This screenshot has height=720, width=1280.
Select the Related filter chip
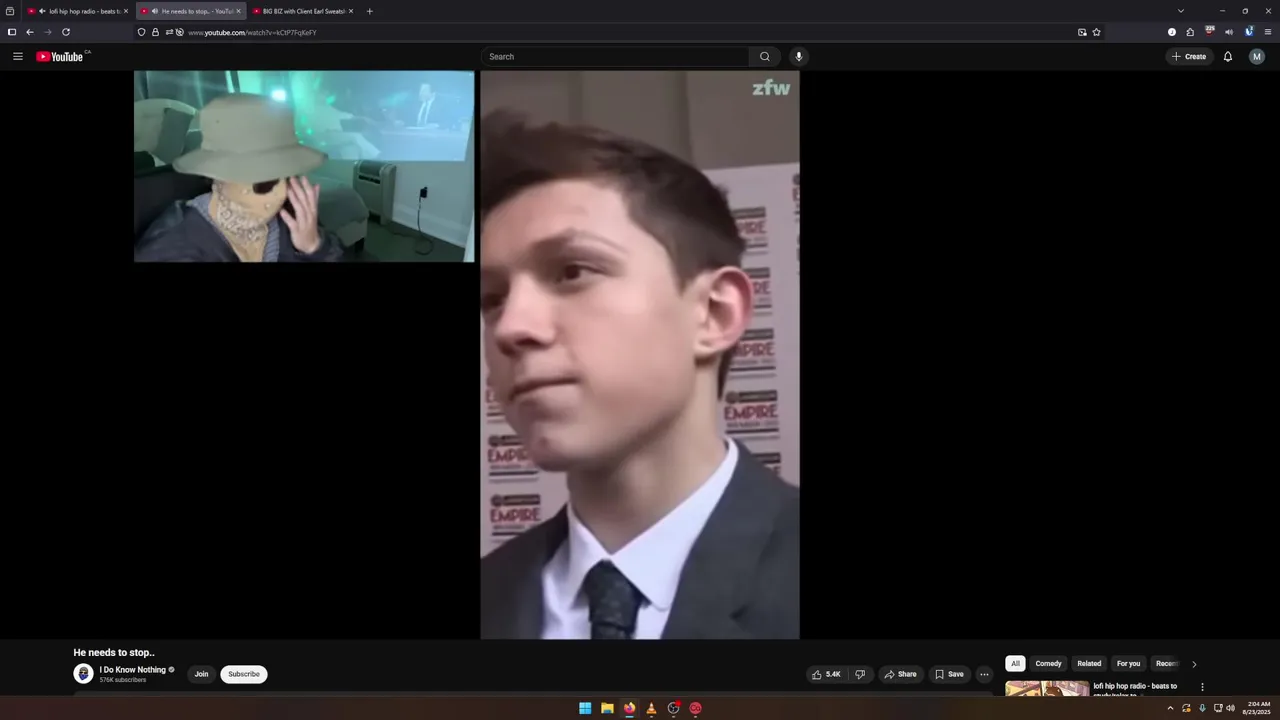[x=1089, y=664]
